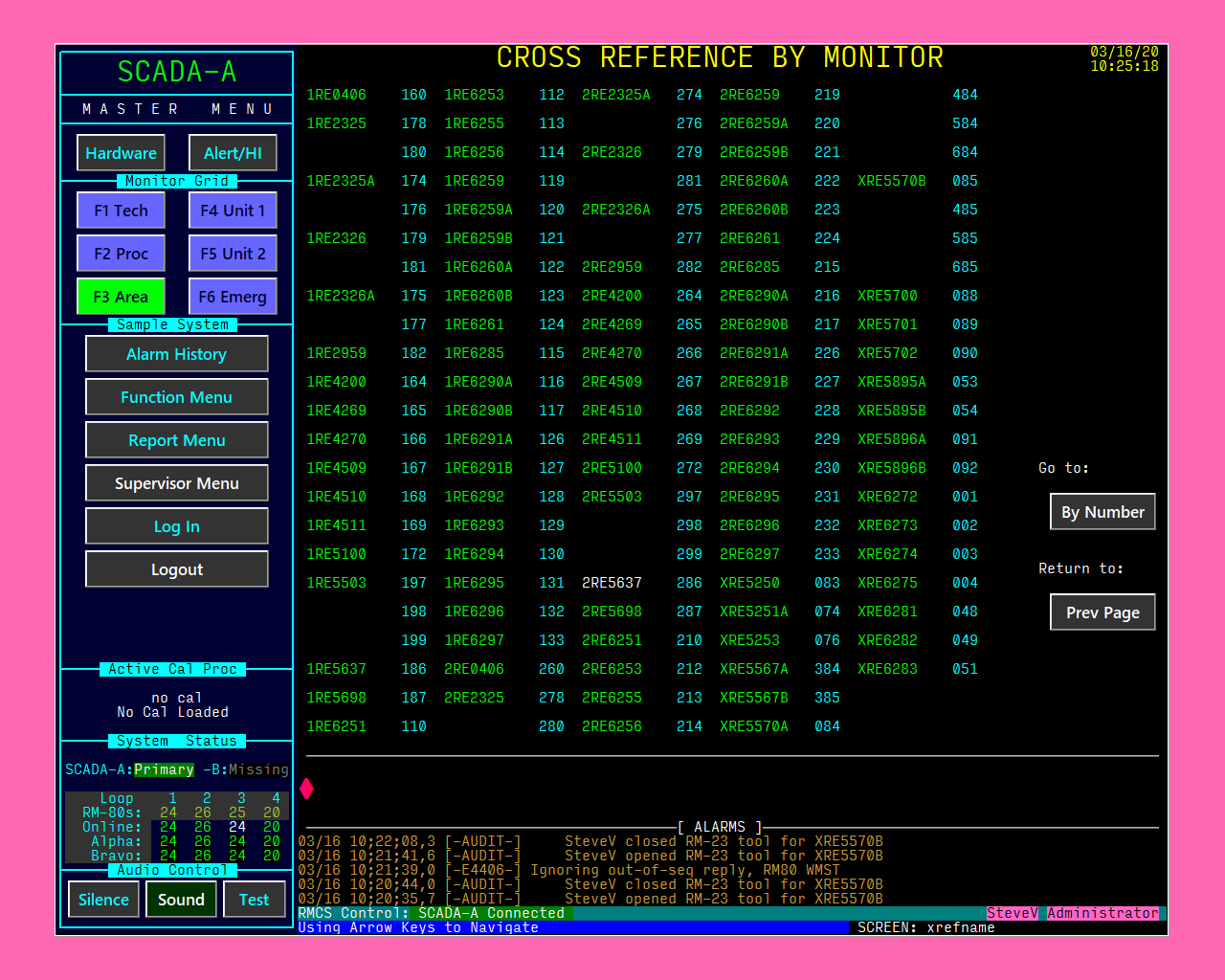1225x980 pixels.
Task: Select monitor 2RE4269
Action: pyautogui.click(x=612, y=324)
